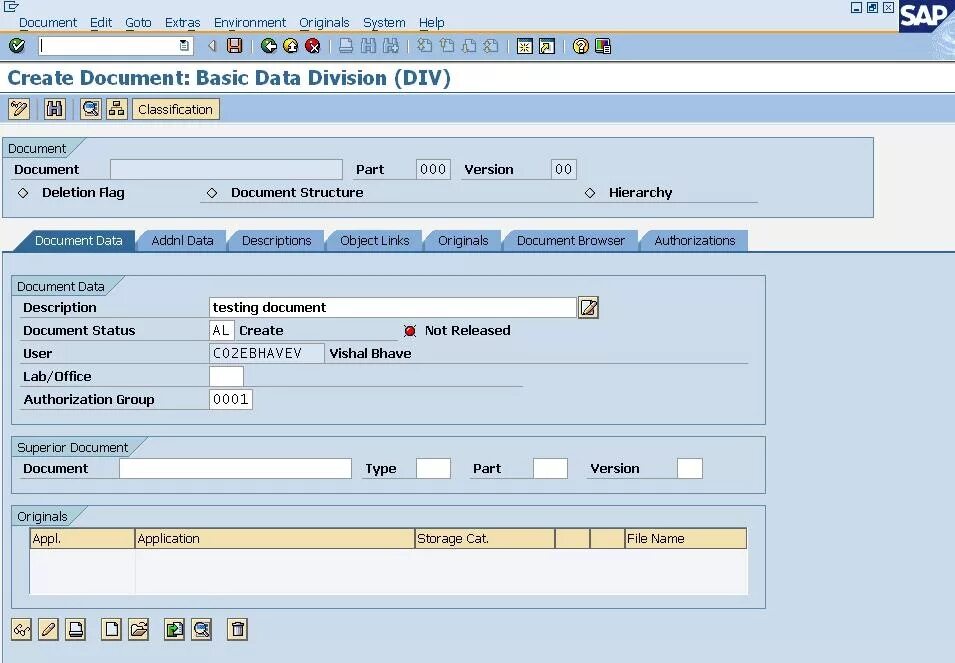This screenshot has height=663, width=955.
Task: Click the hierarchy structure icon in application toolbar
Action: [116, 110]
